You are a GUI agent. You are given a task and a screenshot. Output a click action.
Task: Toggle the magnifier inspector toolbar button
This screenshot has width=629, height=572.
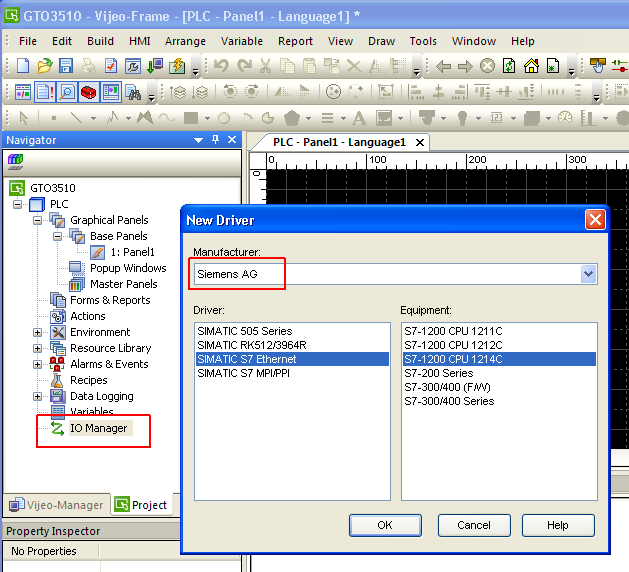[67, 92]
